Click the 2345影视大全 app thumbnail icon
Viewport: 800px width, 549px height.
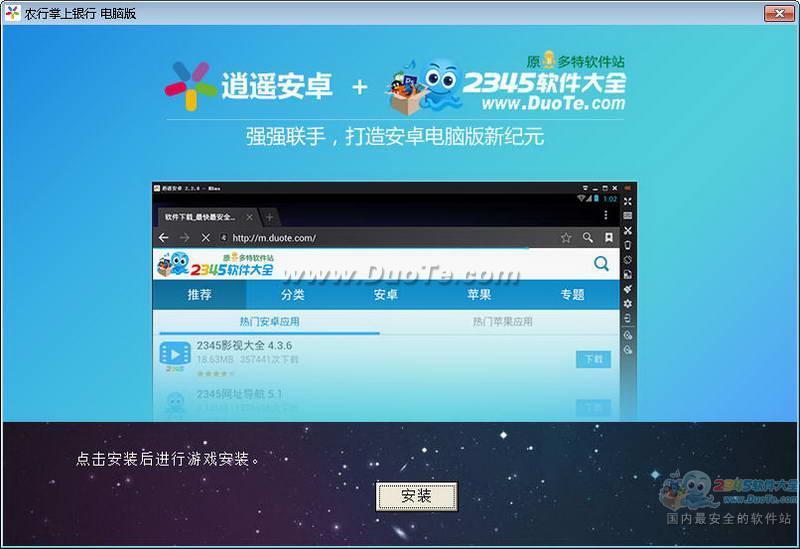coord(175,355)
